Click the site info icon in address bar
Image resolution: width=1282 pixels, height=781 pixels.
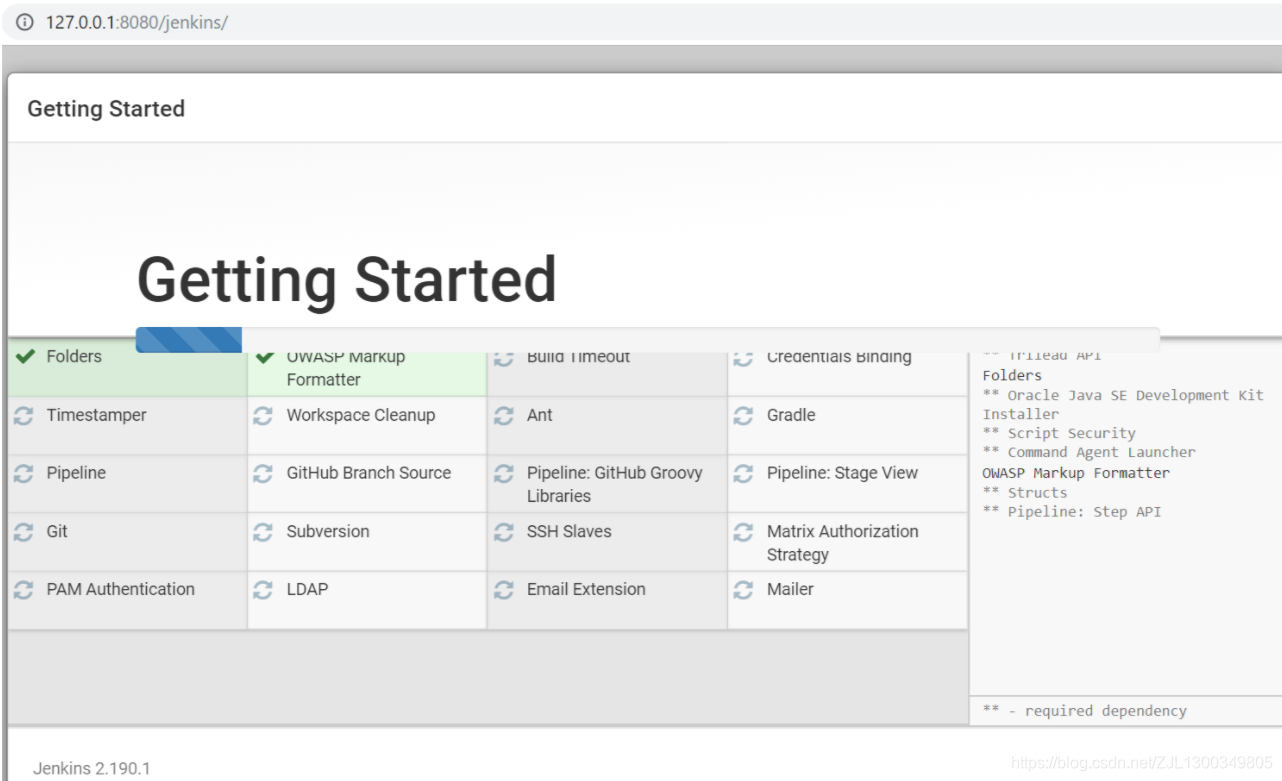tap(25, 22)
